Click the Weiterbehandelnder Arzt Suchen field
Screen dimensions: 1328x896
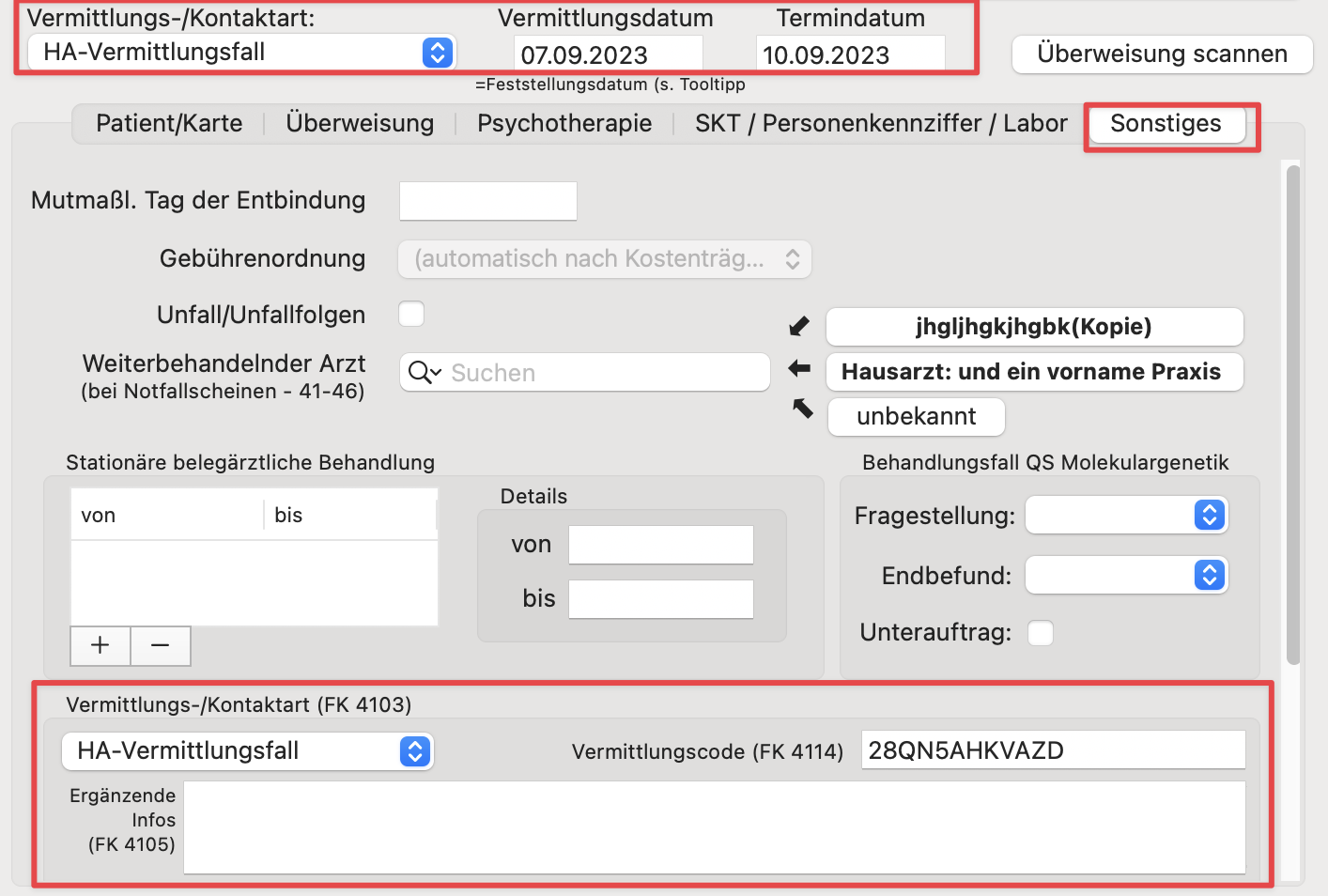coord(585,373)
